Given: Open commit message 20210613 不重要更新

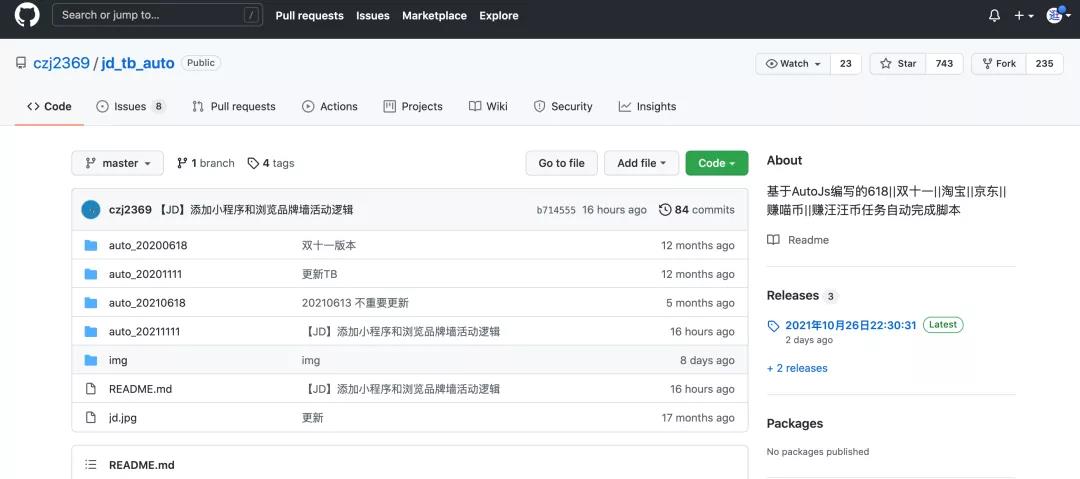Looking at the screenshot, I should click(355, 303).
